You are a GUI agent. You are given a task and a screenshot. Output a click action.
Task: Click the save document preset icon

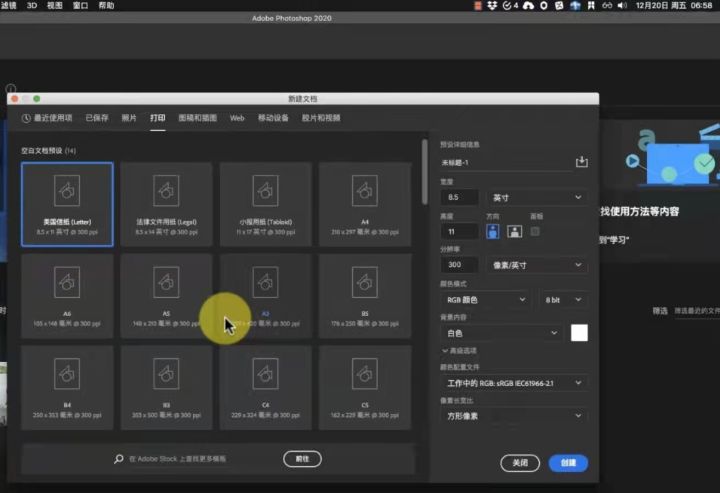pos(582,162)
